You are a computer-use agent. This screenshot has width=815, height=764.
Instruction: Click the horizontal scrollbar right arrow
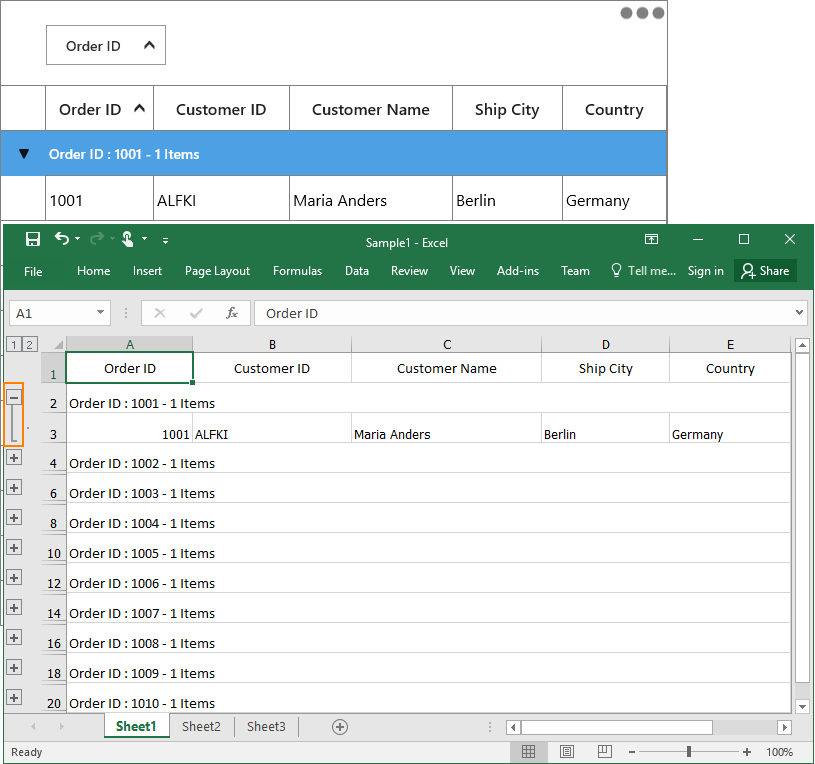[x=784, y=727]
